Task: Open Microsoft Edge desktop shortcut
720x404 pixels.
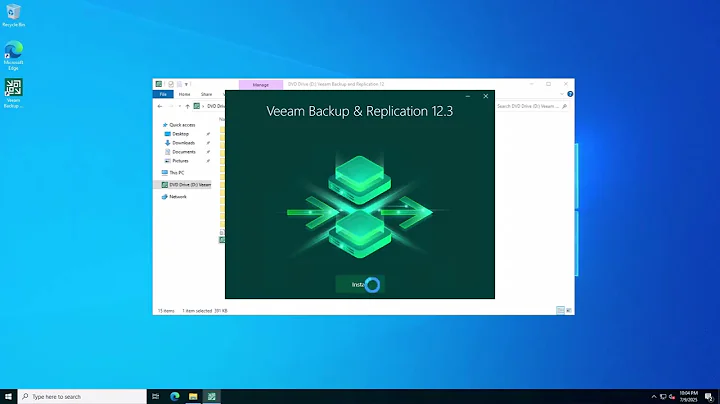Action: tap(13, 56)
